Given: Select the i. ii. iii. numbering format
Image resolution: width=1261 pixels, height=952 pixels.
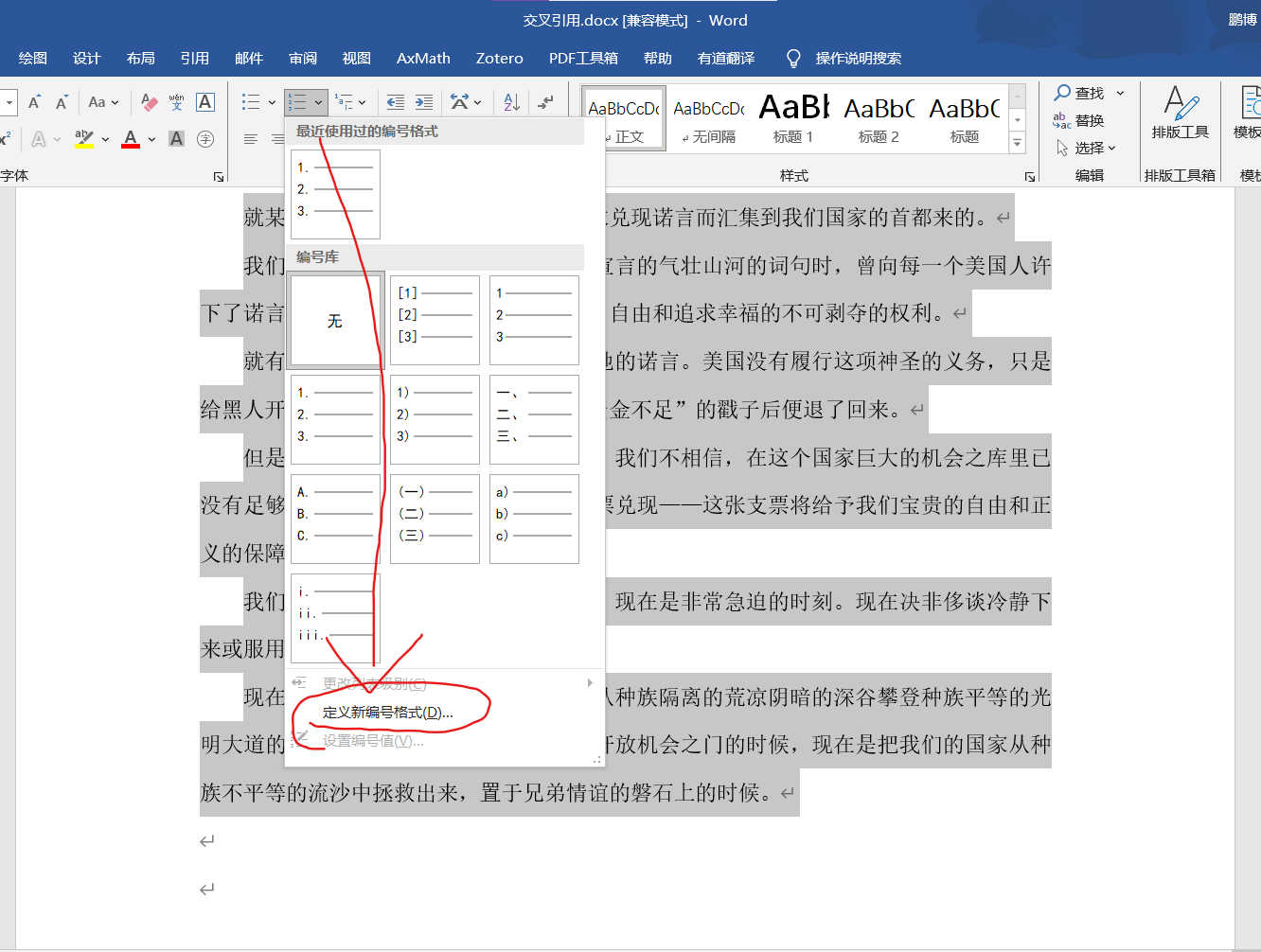Looking at the screenshot, I should 335,619.
